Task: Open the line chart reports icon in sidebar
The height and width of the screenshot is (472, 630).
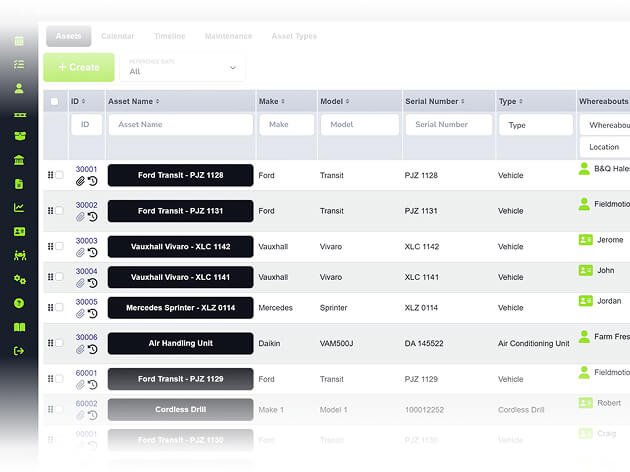Action: [19, 208]
